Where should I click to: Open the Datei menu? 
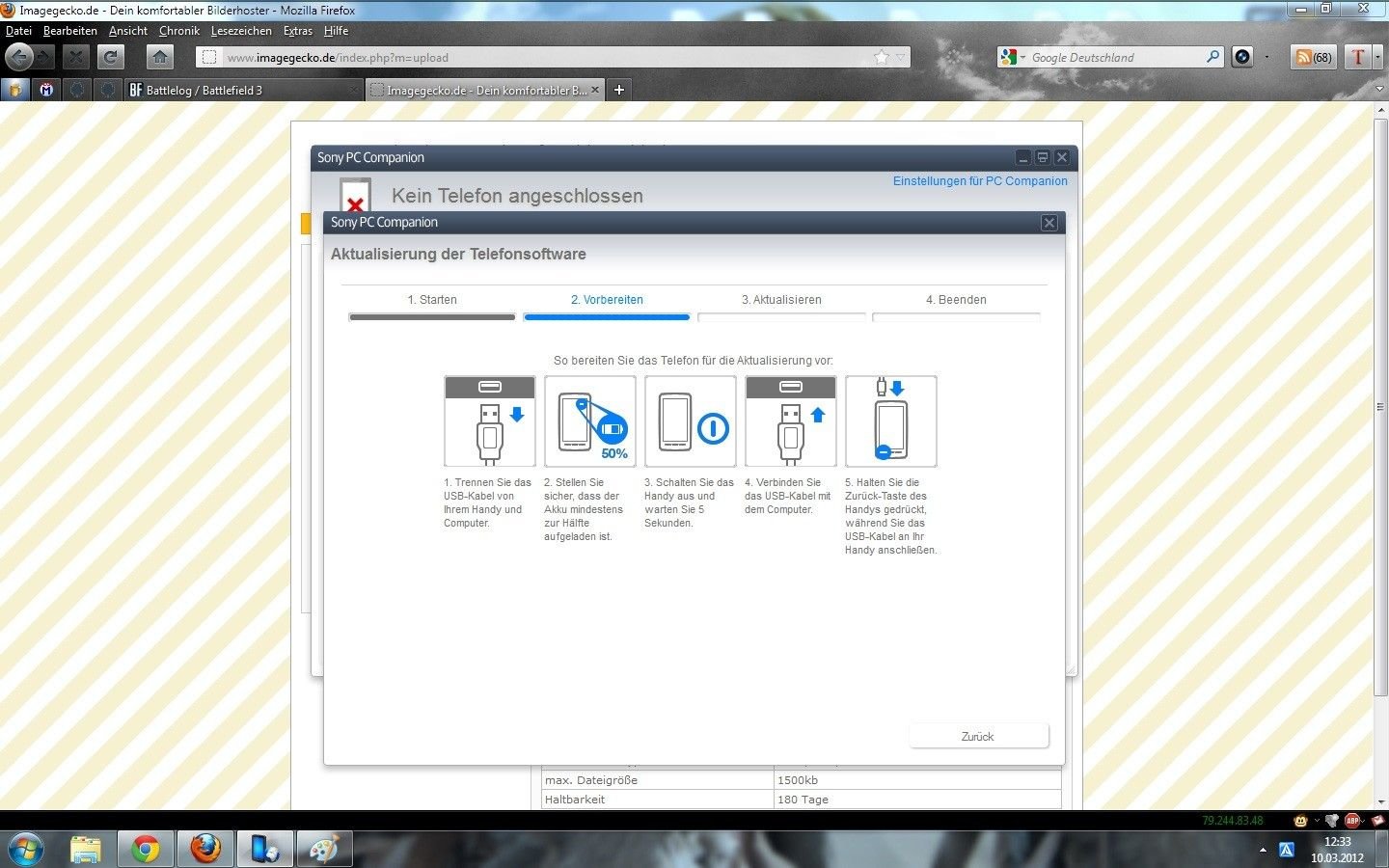[x=18, y=31]
